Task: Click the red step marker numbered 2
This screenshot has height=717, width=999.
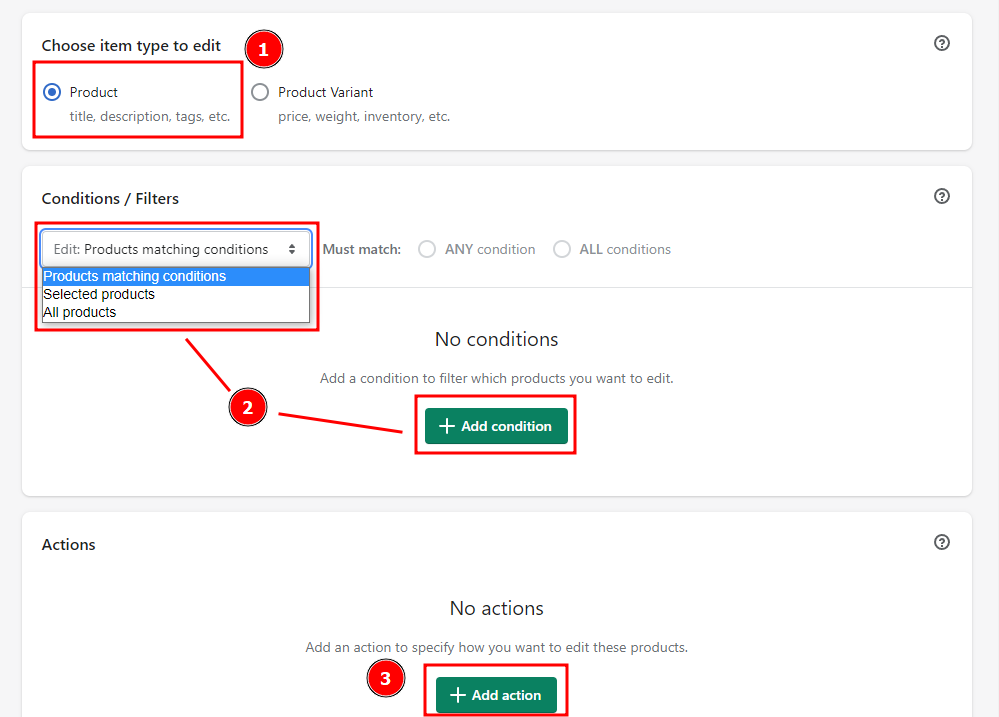Action: point(248,407)
